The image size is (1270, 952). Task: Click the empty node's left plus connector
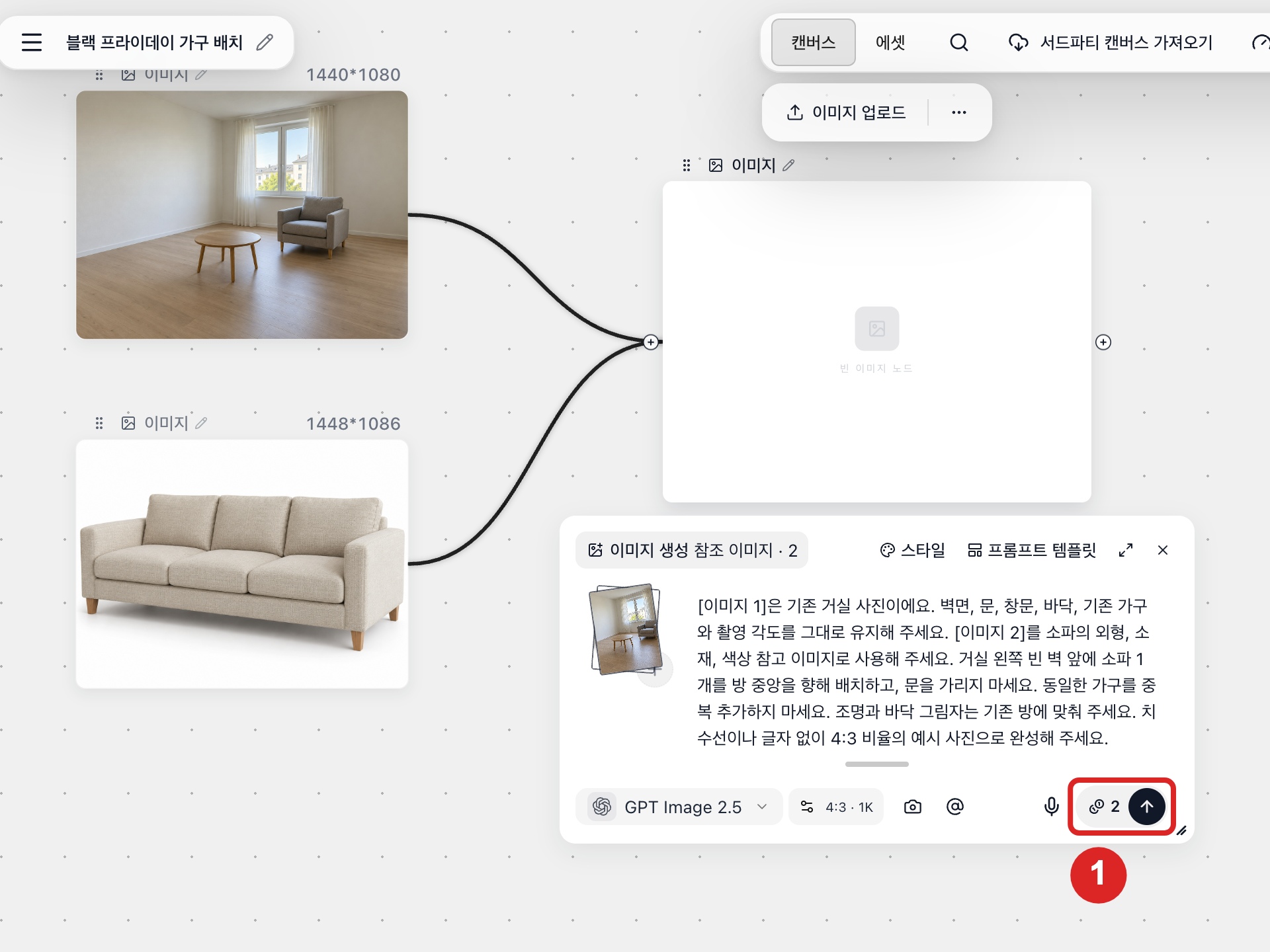[651, 342]
